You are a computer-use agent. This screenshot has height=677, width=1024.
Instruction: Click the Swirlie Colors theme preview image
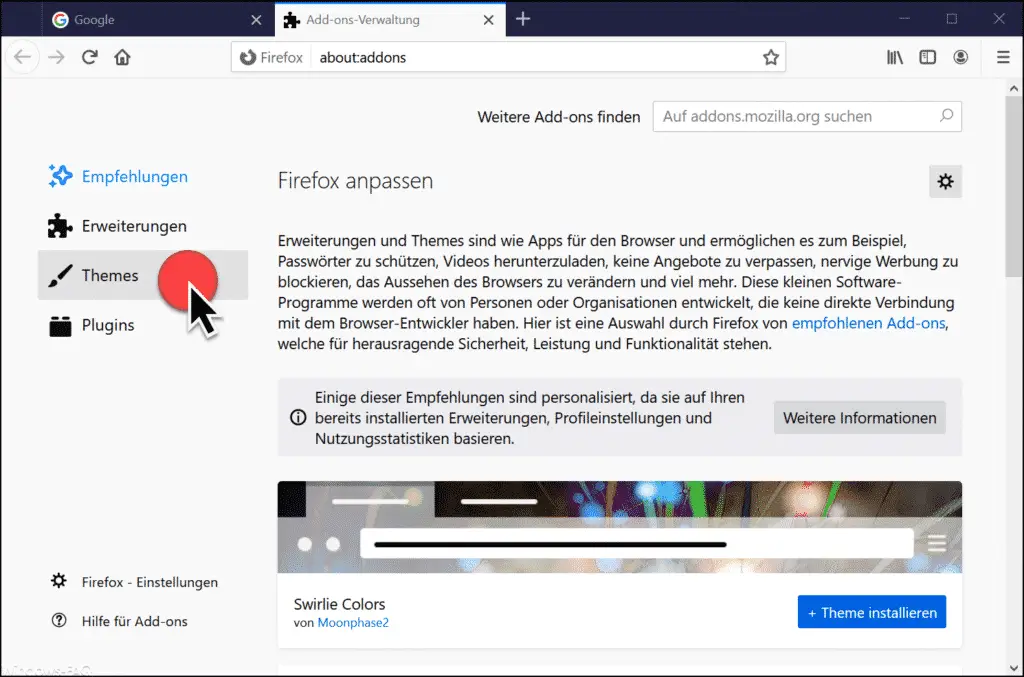[x=619, y=527]
